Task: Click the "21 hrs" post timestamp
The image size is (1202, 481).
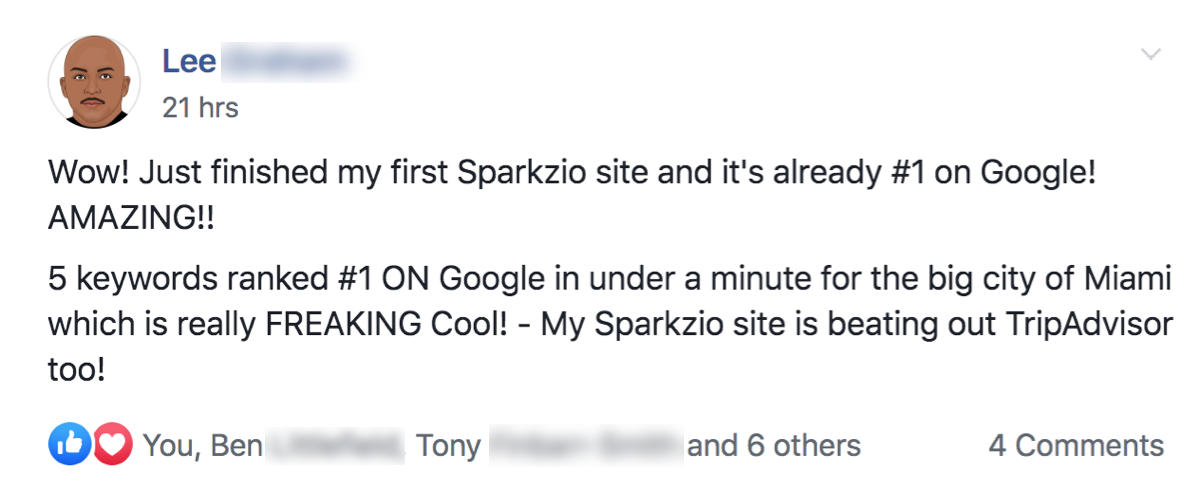Action: click(200, 108)
